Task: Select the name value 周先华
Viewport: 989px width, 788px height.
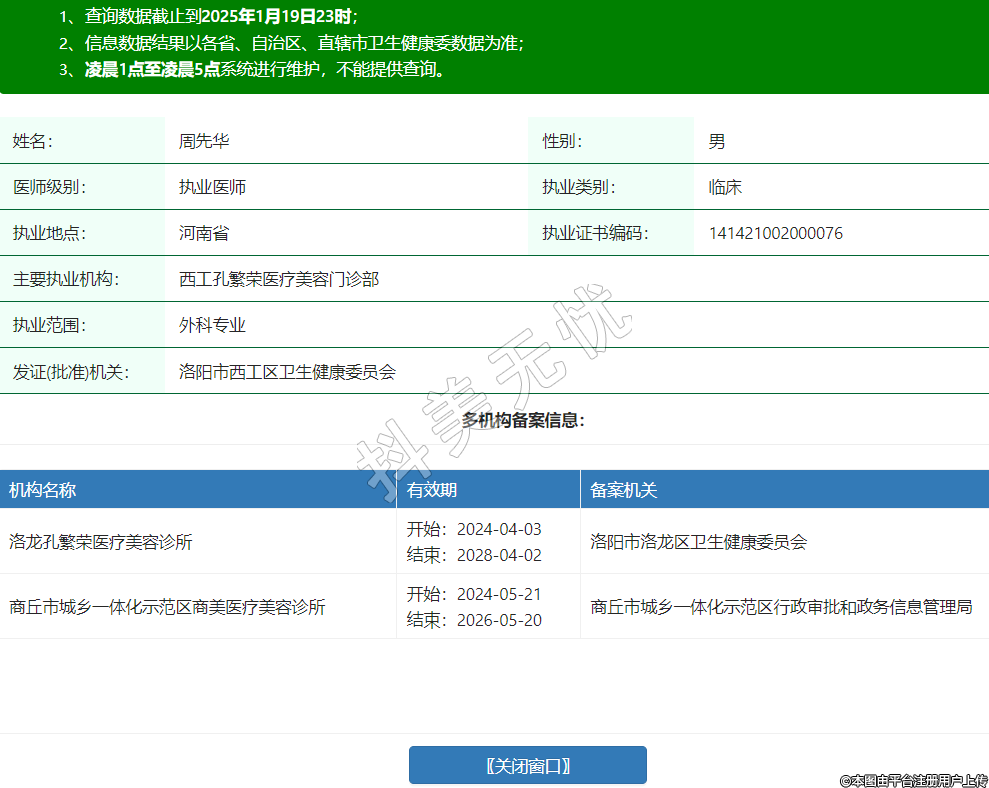Action: pos(204,141)
